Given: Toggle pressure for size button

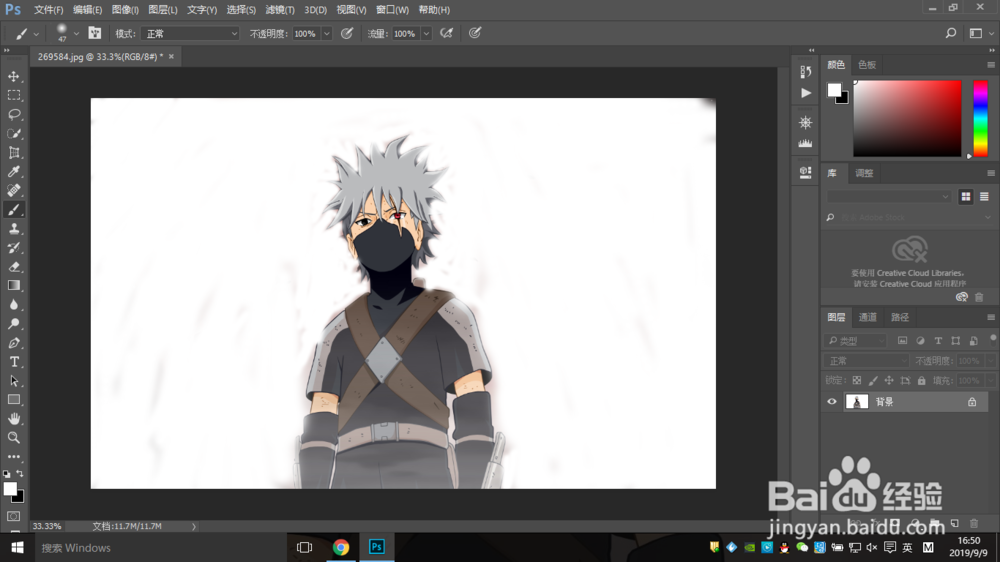Looking at the screenshot, I should click(x=474, y=33).
